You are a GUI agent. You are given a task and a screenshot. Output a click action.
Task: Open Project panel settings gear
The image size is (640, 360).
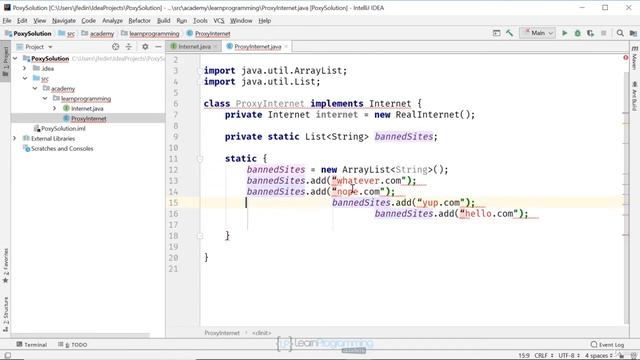tap(145, 47)
